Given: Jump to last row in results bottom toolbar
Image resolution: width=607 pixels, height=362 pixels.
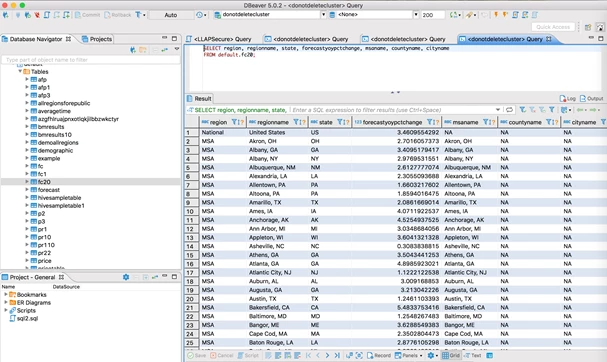Looking at the screenshot, I should (337, 355).
